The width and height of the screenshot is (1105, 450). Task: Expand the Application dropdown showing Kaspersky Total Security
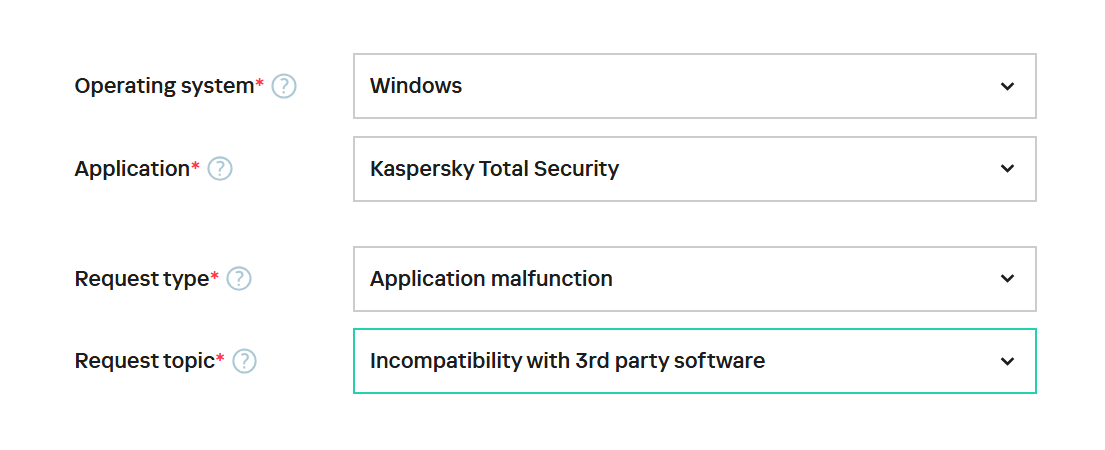(x=680, y=169)
